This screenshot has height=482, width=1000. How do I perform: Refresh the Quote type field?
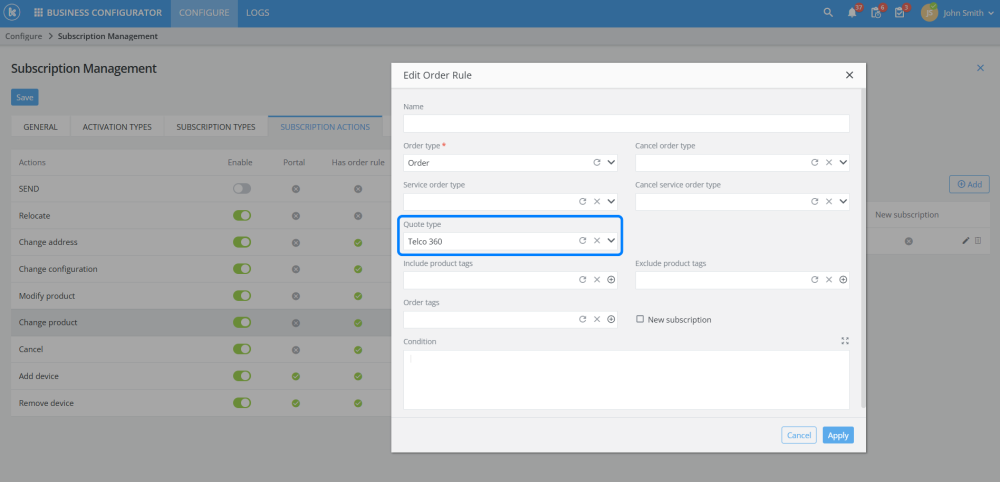tap(582, 241)
